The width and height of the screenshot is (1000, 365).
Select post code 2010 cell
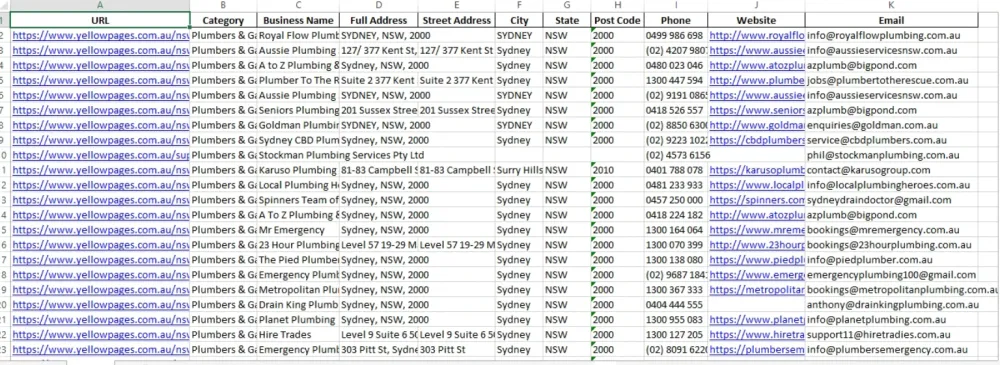(x=617, y=170)
